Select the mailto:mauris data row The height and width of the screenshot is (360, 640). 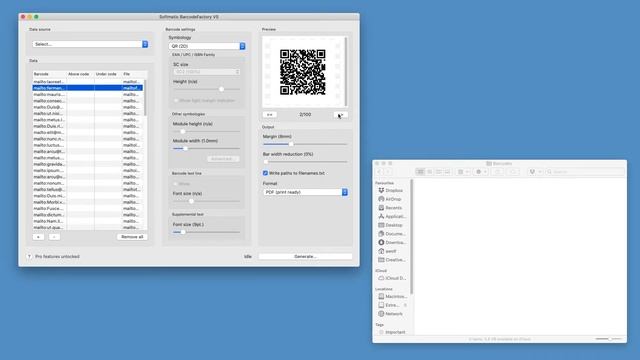pyautogui.click(x=87, y=94)
